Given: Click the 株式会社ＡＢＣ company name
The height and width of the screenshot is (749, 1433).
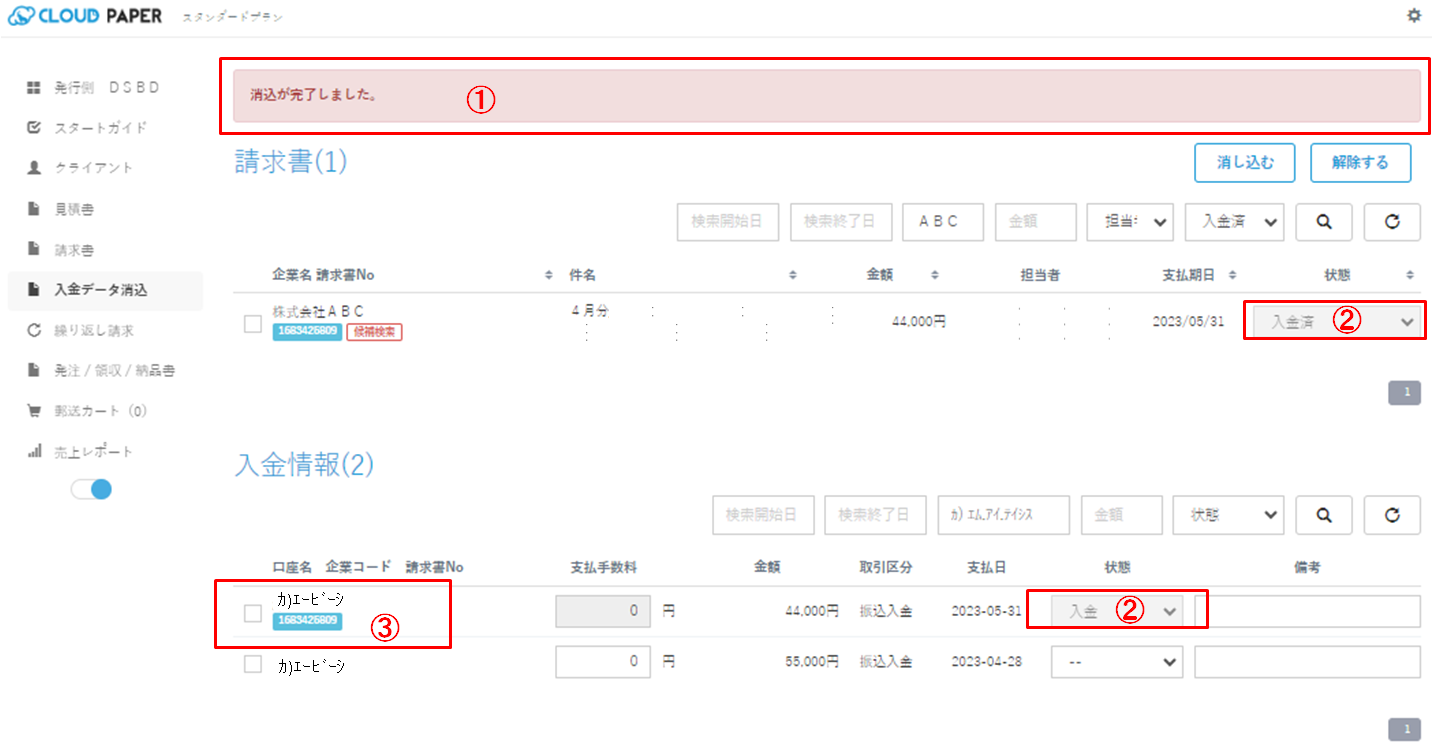Looking at the screenshot, I should 318,312.
